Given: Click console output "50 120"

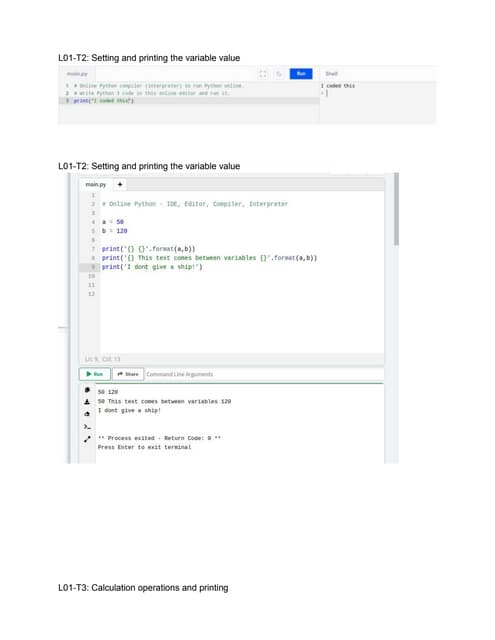Looking at the screenshot, I should [108, 392].
